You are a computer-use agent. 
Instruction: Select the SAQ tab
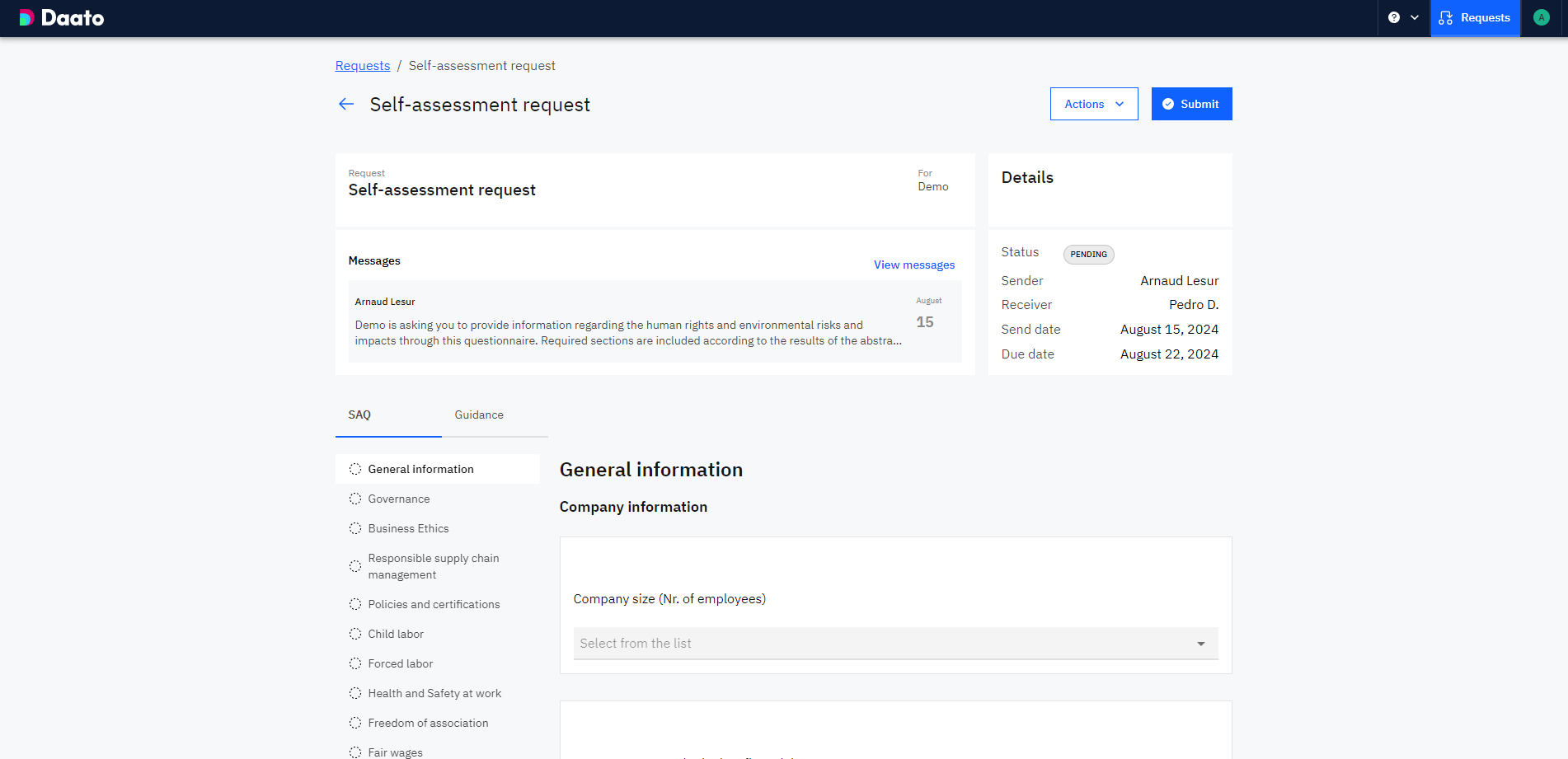pyautogui.click(x=359, y=415)
